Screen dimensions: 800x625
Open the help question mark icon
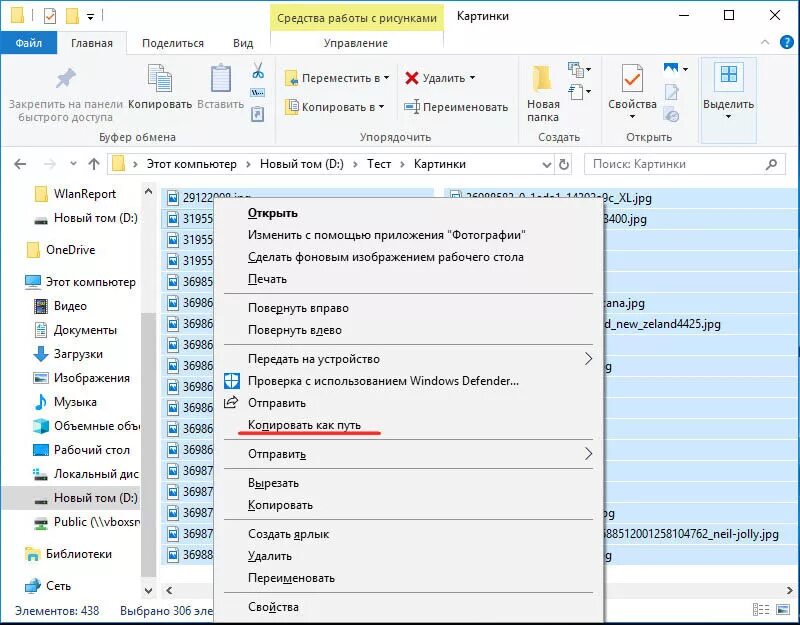point(787,42)
